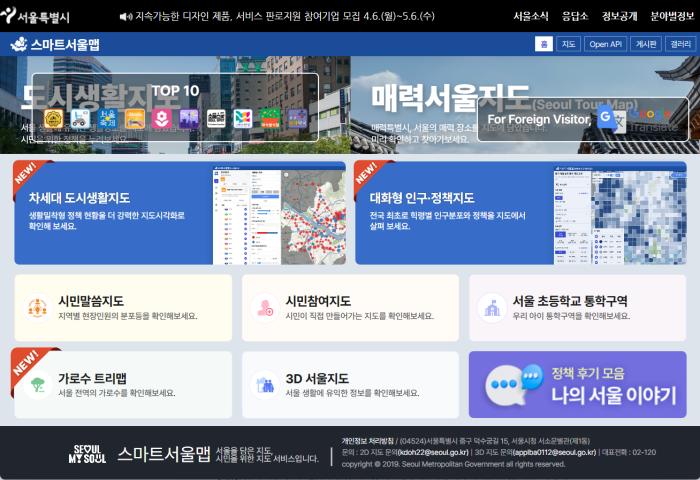Click the 시민참여지도 circular icon
The width and height of the screenshot is (700, 480).
tap(265, 307)
